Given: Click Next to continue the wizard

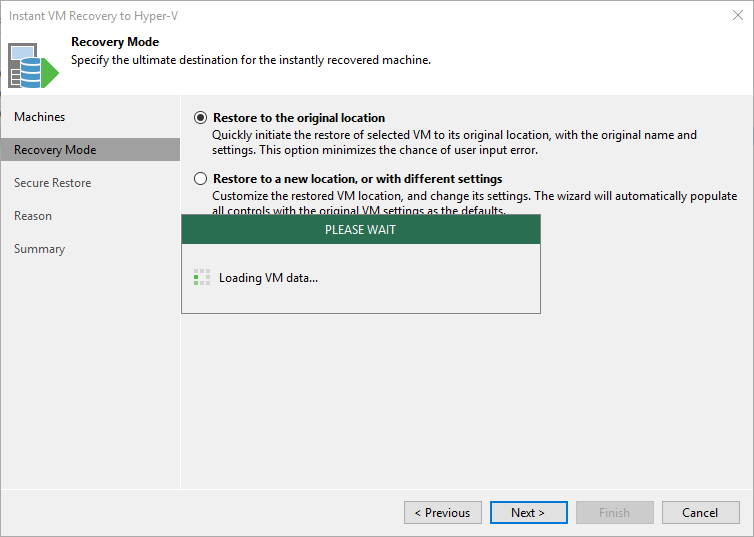Looking at the screenshot, I should pos(528,512).
